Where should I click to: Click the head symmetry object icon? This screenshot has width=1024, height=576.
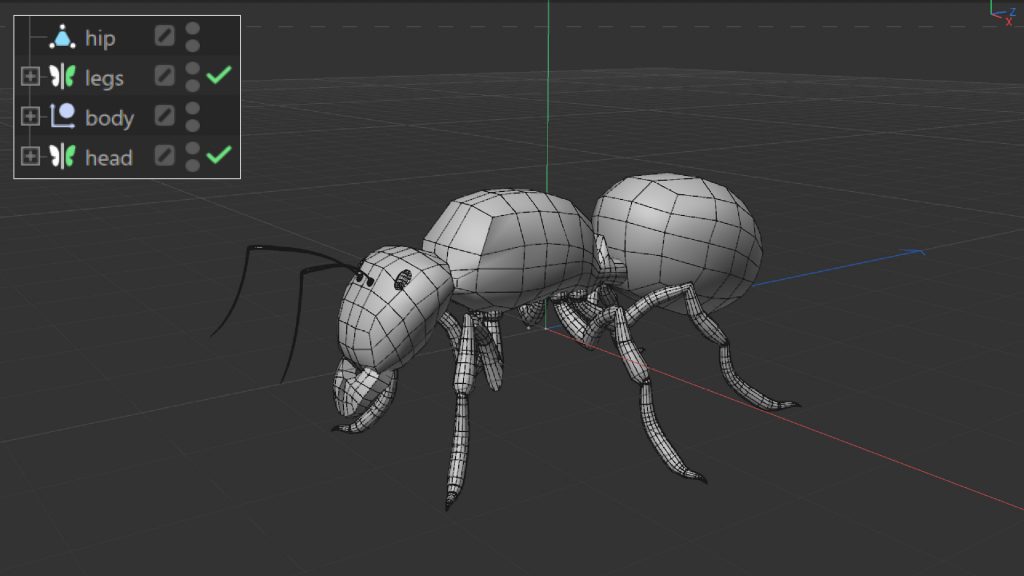coord(62,156)
